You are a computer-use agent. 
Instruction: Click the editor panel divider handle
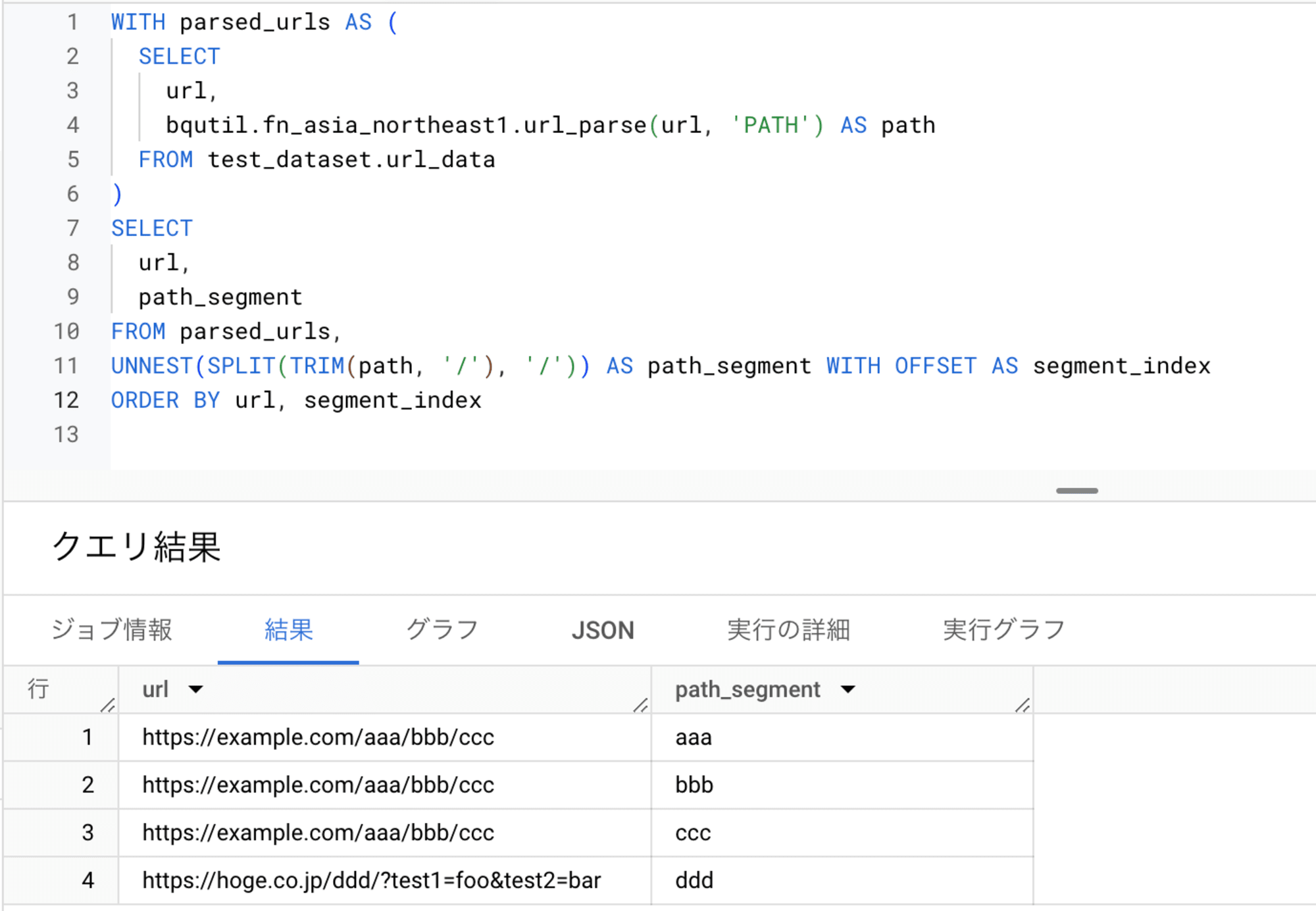pyautogui.click(x=1077, y=491)
